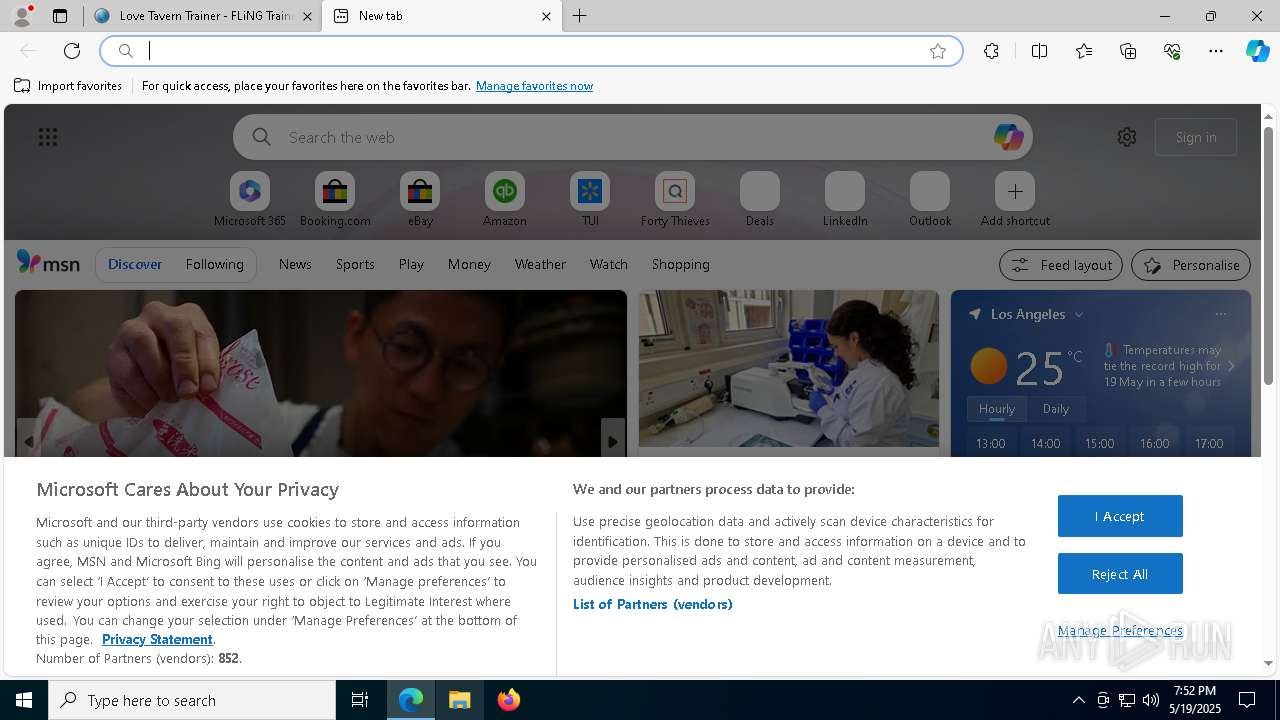
Task: Open the MSN apps grid icon
Action: point(47,137)
